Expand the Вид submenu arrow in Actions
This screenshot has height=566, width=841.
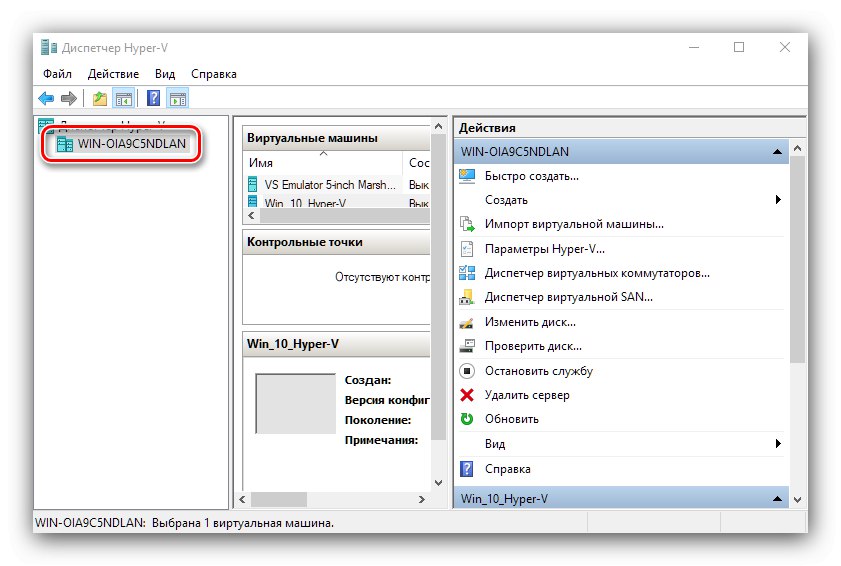click(778, 444)
